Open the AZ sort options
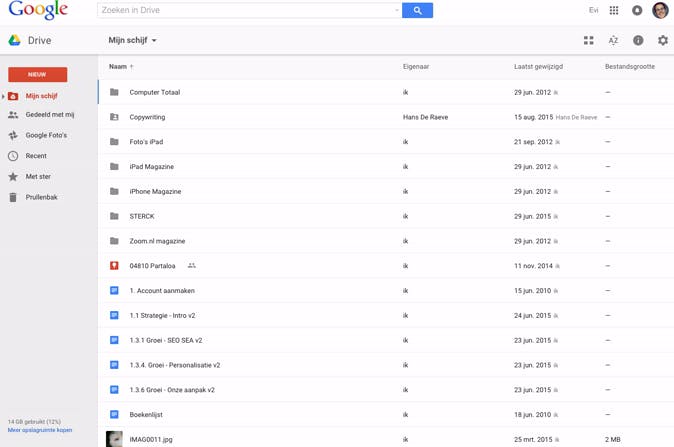Screen dimensions: 674x447 613,40
